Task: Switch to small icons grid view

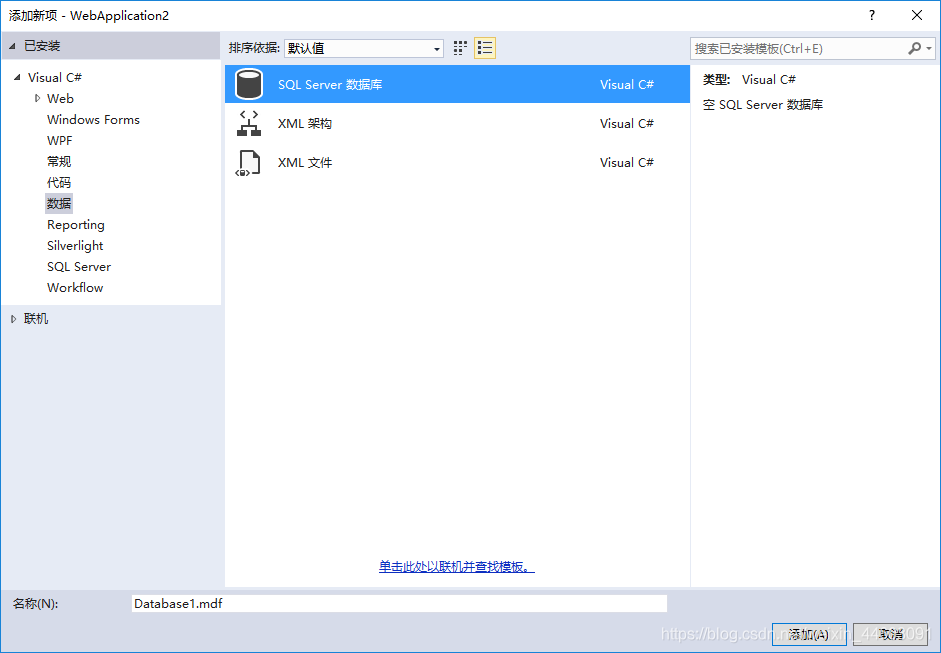Action: 460,48
